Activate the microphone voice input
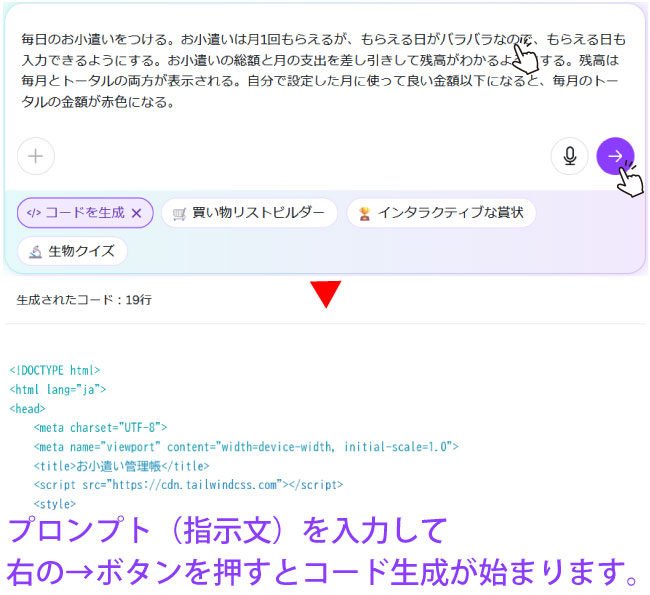The height and width of the screenshot is (595, 650). click(570, 156)
